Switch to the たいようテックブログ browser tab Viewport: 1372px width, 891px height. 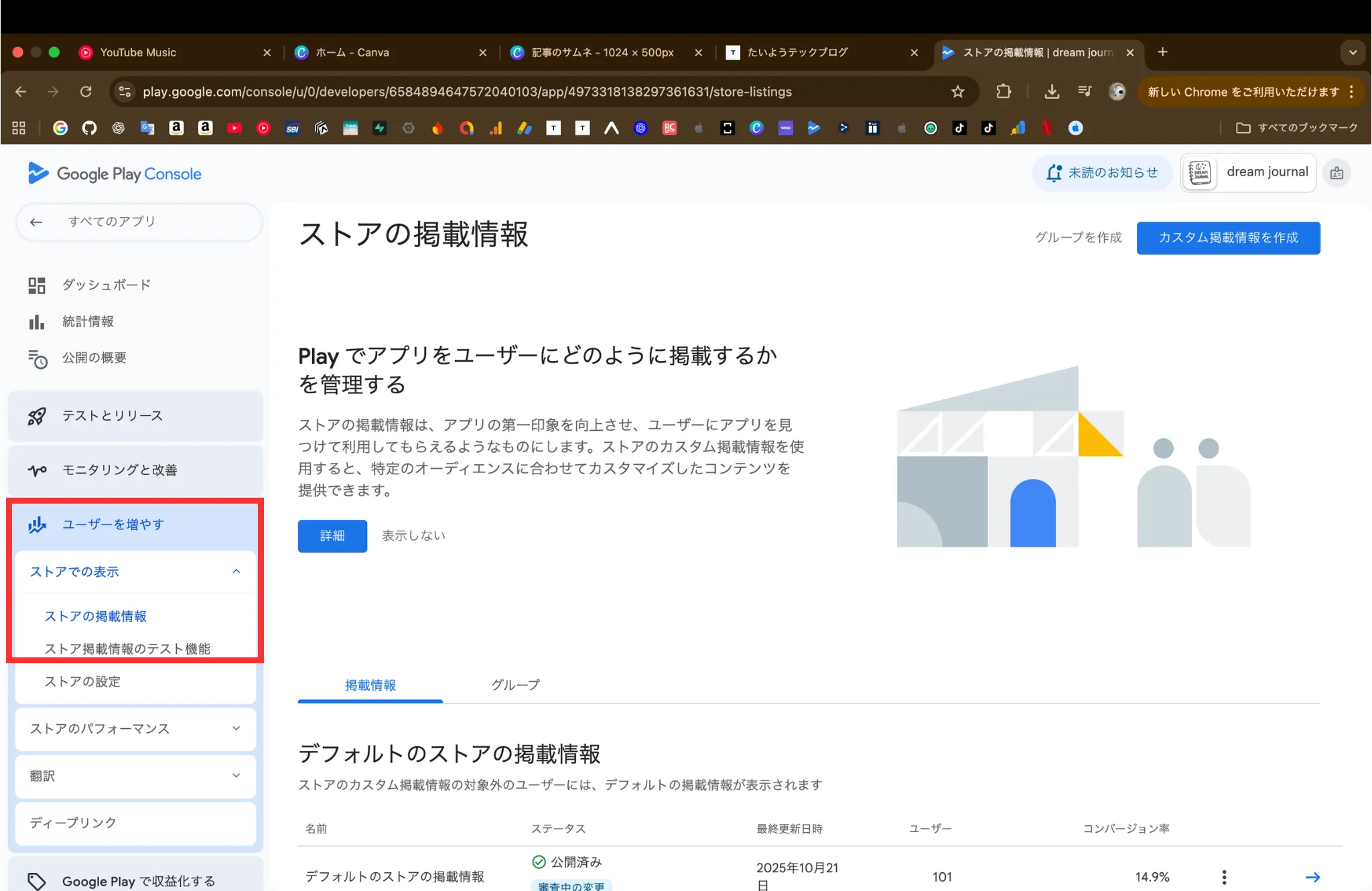(797, 52)
